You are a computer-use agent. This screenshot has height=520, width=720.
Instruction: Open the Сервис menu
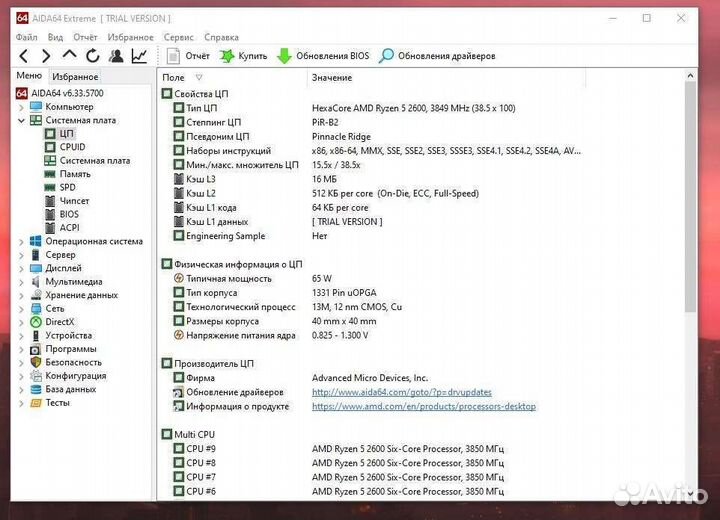179,36
